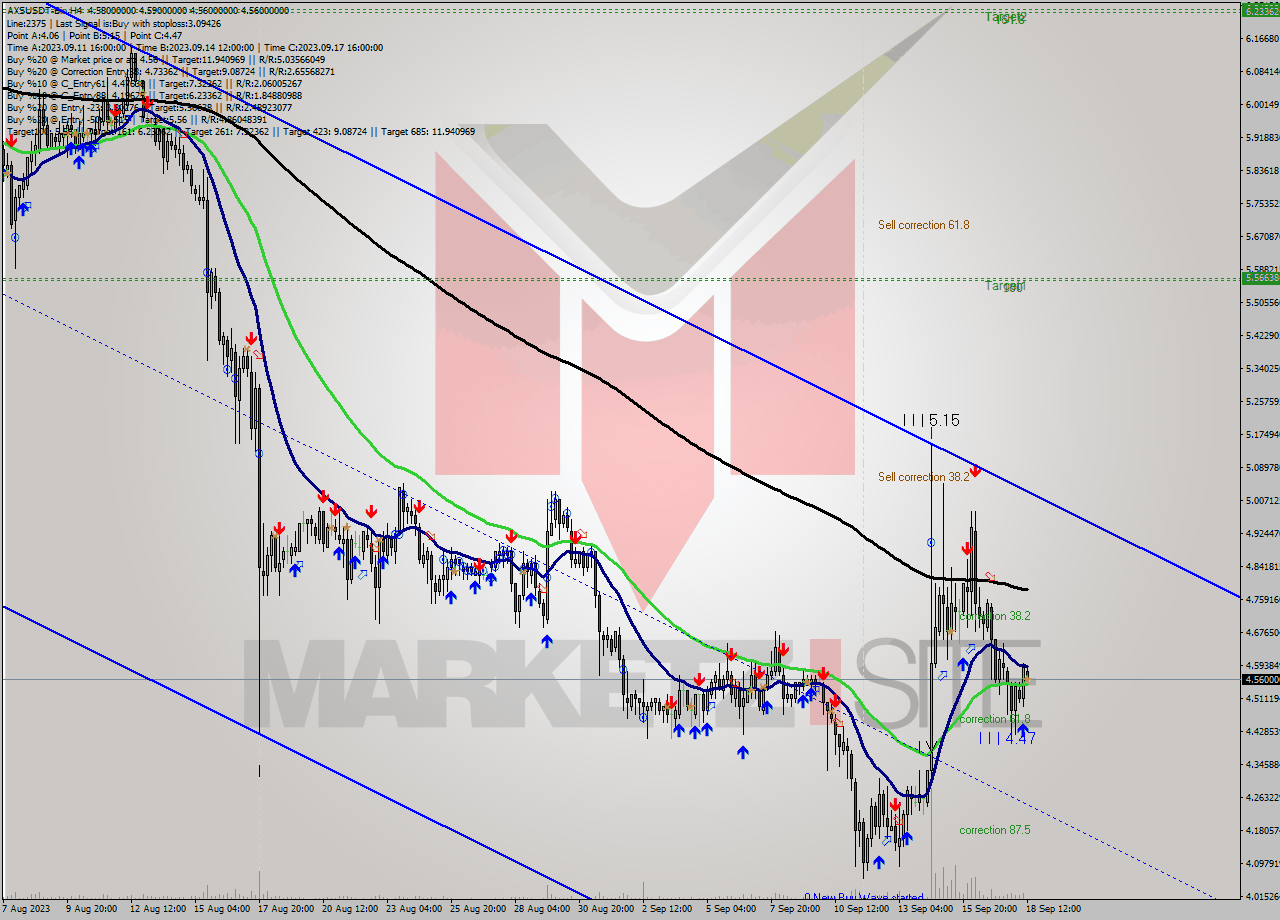Click the green 6.23362 target price tag

(x=1260, y=11)
